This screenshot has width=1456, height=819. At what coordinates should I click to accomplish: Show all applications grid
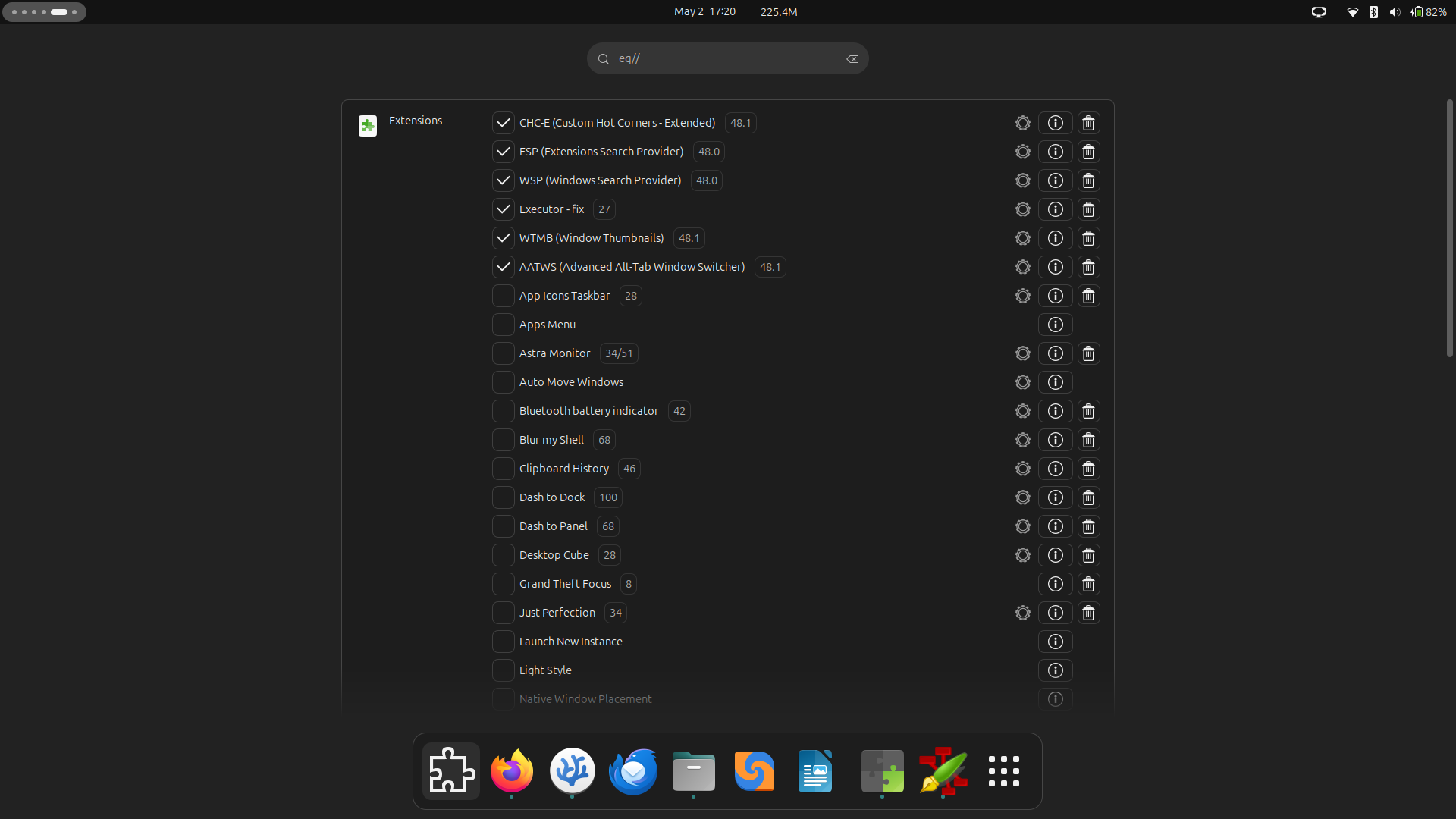1004,771
